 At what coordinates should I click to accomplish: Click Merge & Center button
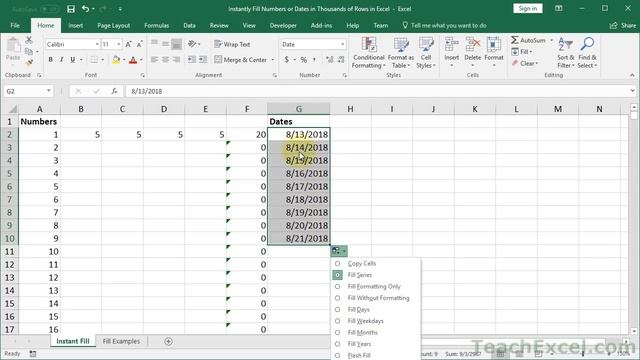(241, 60)
